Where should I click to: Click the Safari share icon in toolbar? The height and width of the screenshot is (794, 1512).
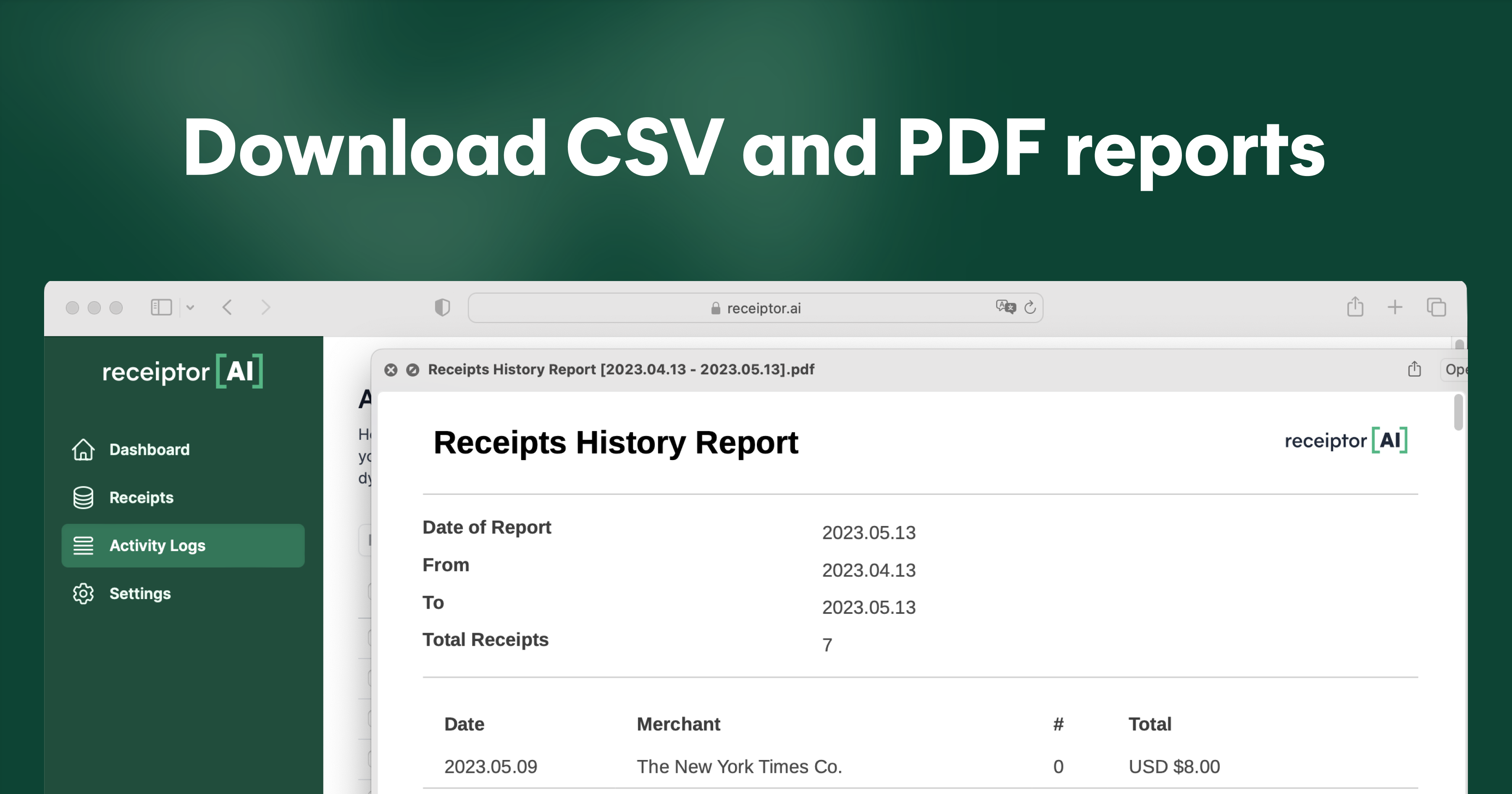tap(1354, 307)
